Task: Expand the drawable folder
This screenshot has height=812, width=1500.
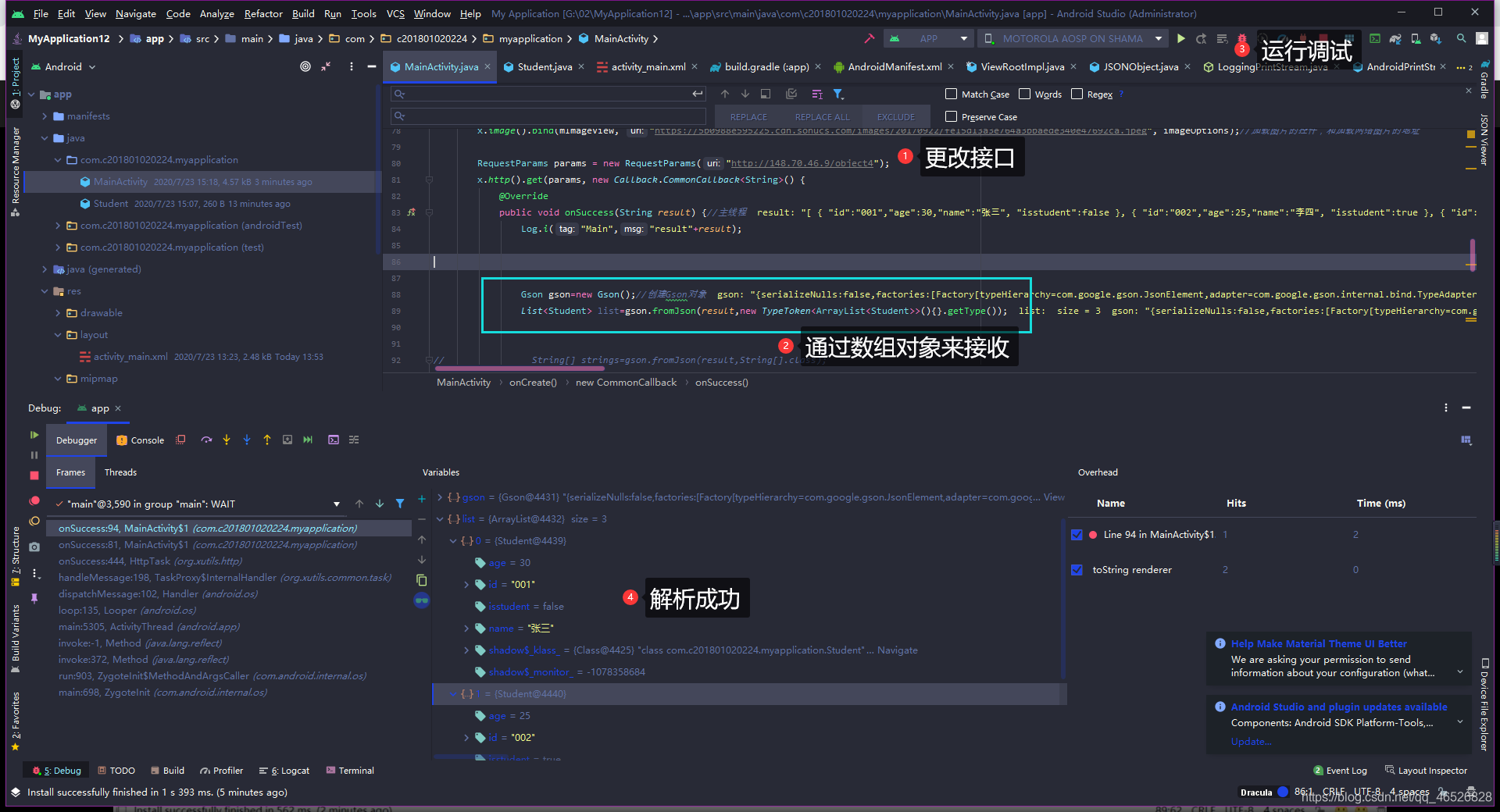Action: coord(58,313)
